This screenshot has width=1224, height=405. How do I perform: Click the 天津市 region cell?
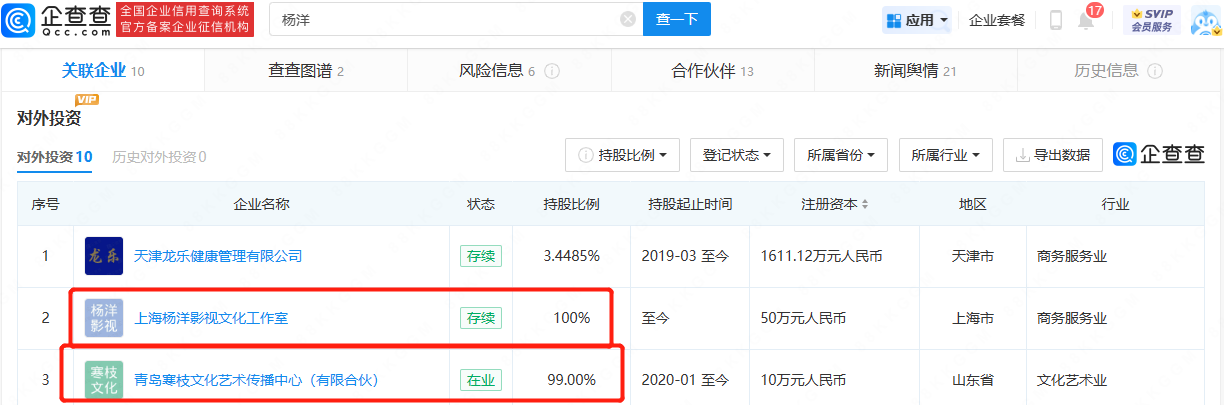(x=973, y=256)
